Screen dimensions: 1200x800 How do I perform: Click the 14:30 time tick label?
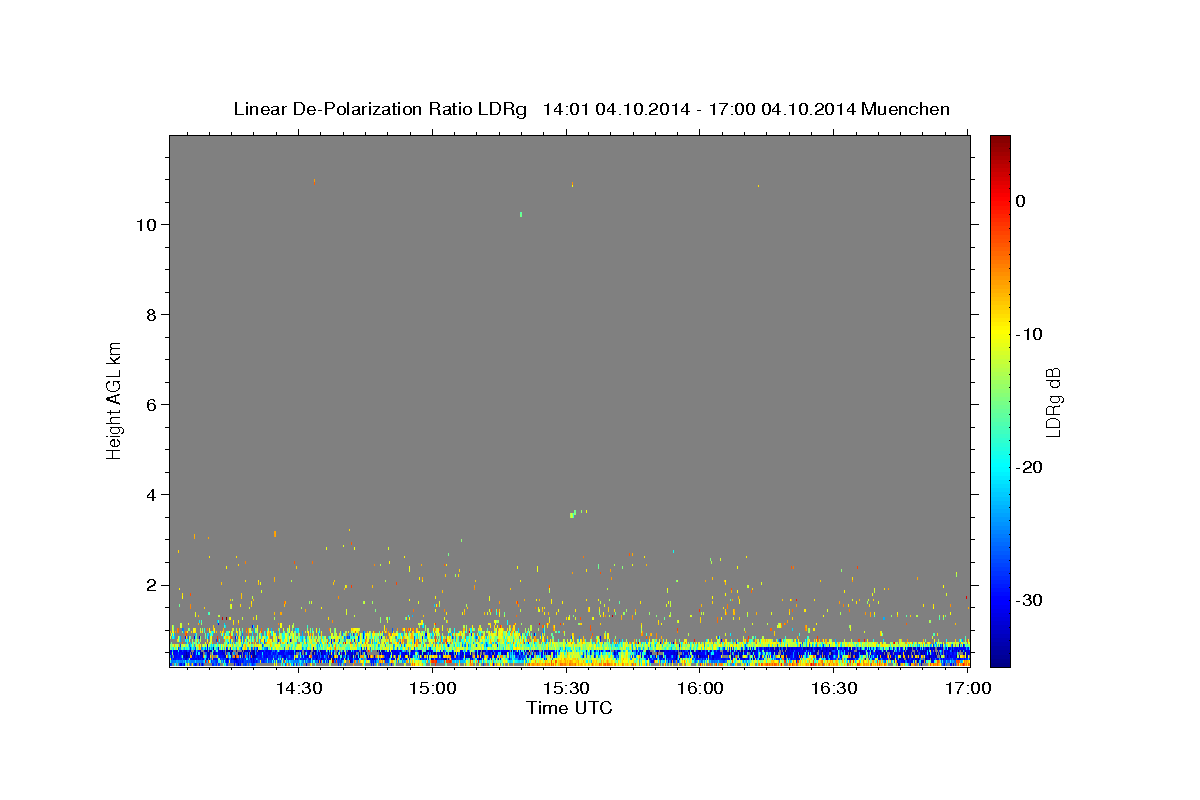tap(298, 688)
